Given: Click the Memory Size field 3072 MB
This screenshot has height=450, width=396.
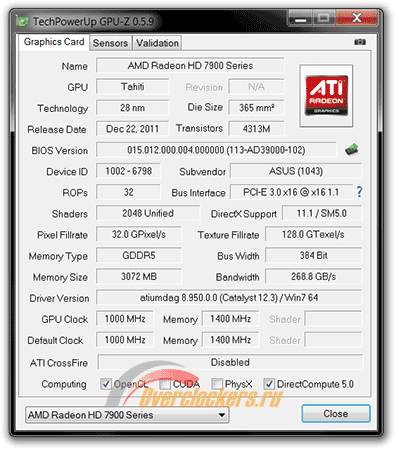Looking at the screenshot, I should 139,276.
